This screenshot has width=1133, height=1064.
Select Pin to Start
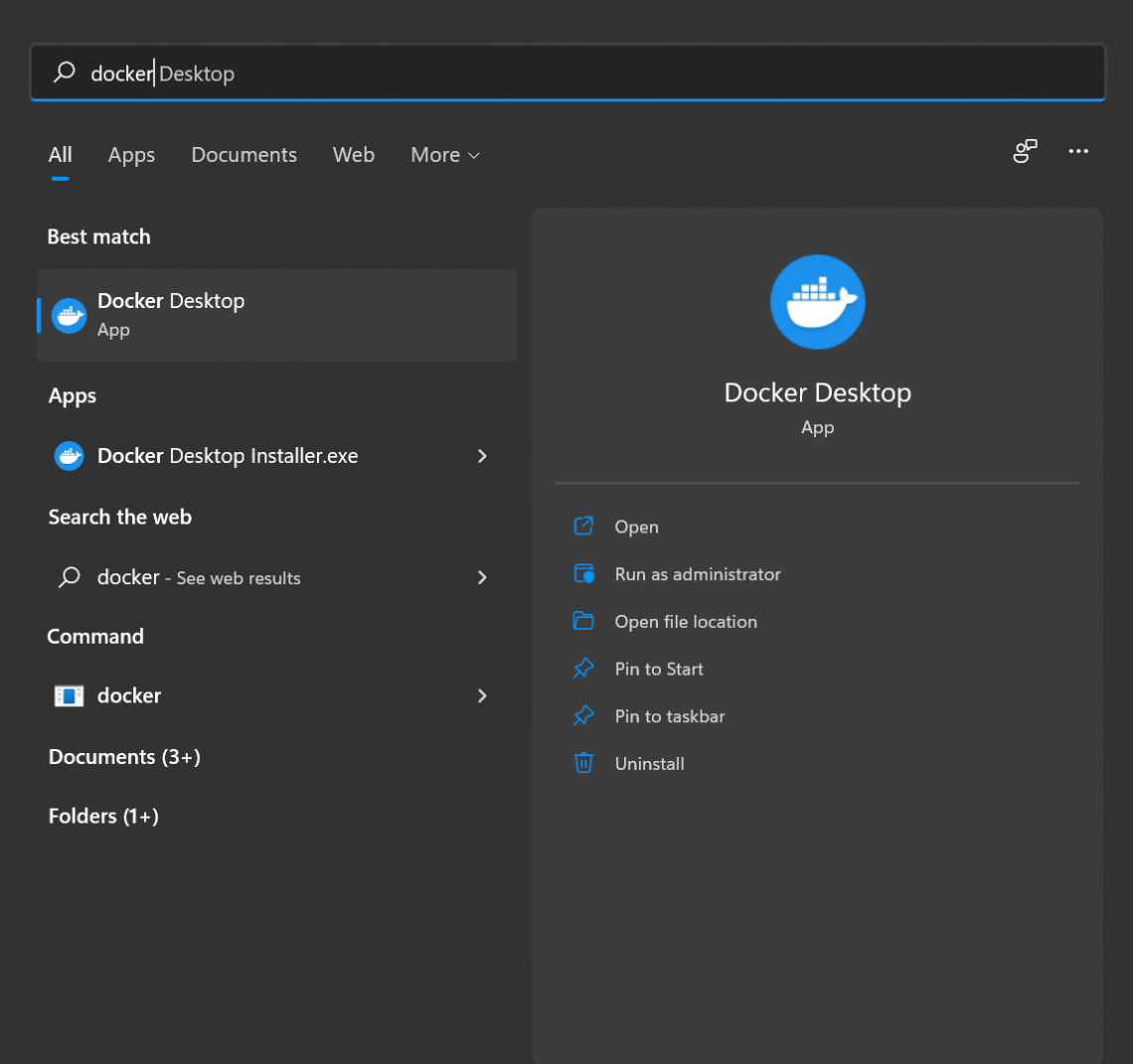click(658, 669)
